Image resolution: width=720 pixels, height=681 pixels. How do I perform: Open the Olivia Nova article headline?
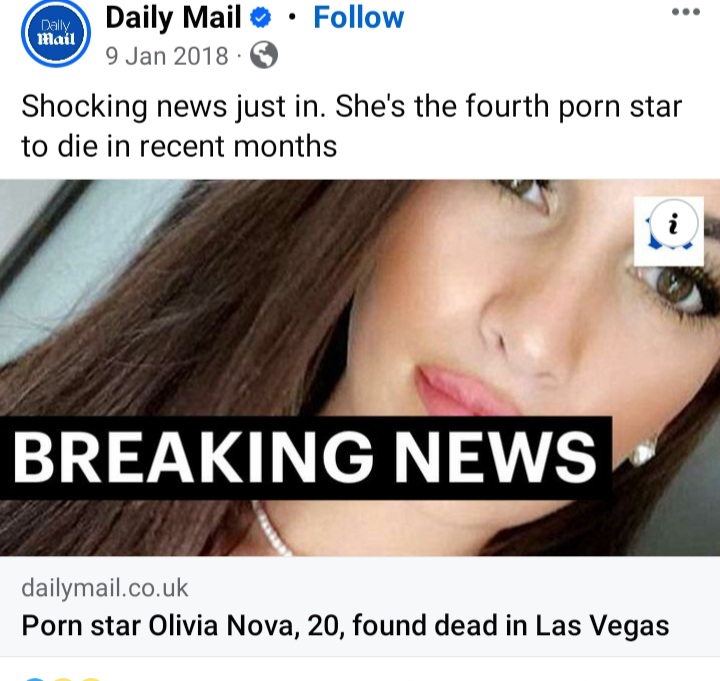point(345,625)
